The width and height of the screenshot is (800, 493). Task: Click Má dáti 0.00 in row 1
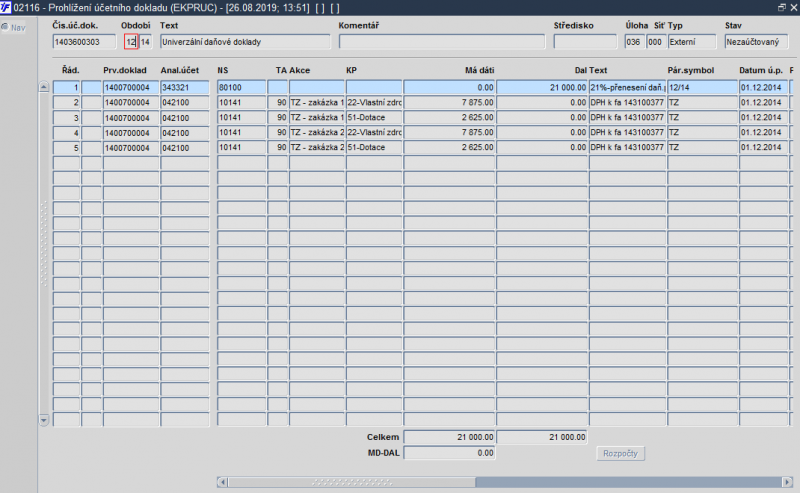coord(449,87)
